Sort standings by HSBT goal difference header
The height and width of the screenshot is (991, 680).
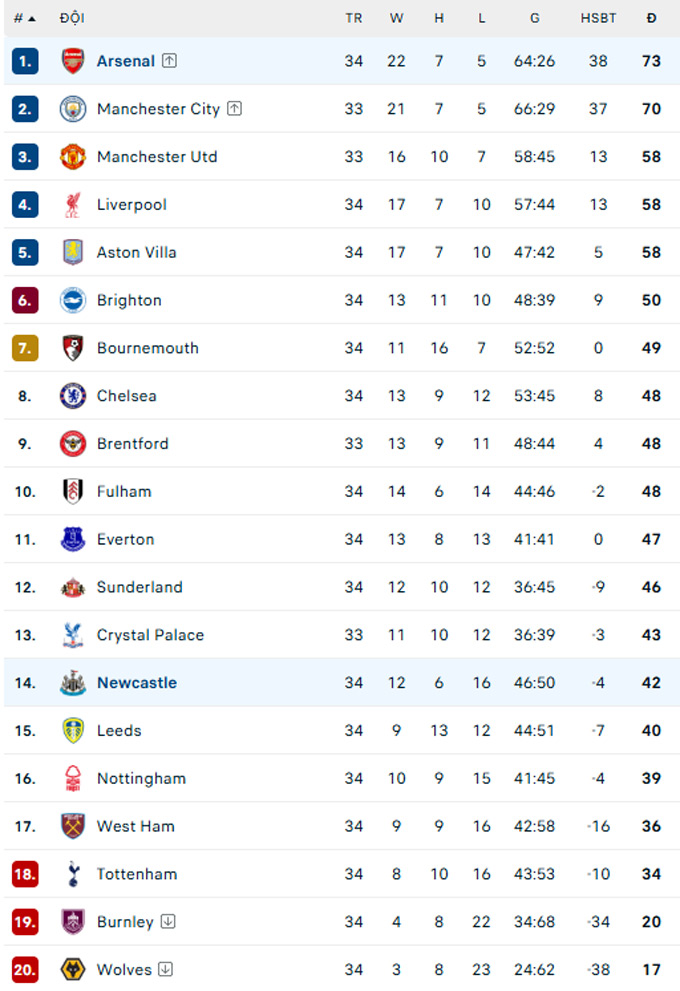pos(598,18)
